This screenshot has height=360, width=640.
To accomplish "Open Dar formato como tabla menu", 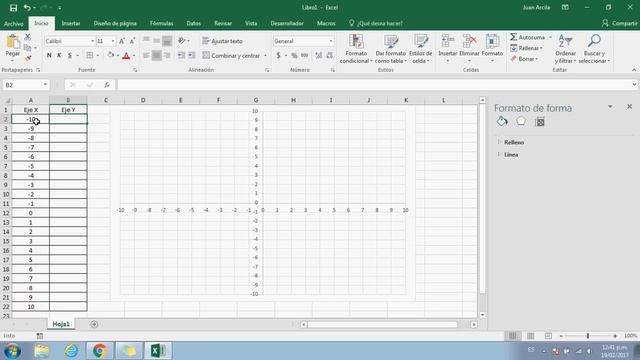I will (391, 49).
